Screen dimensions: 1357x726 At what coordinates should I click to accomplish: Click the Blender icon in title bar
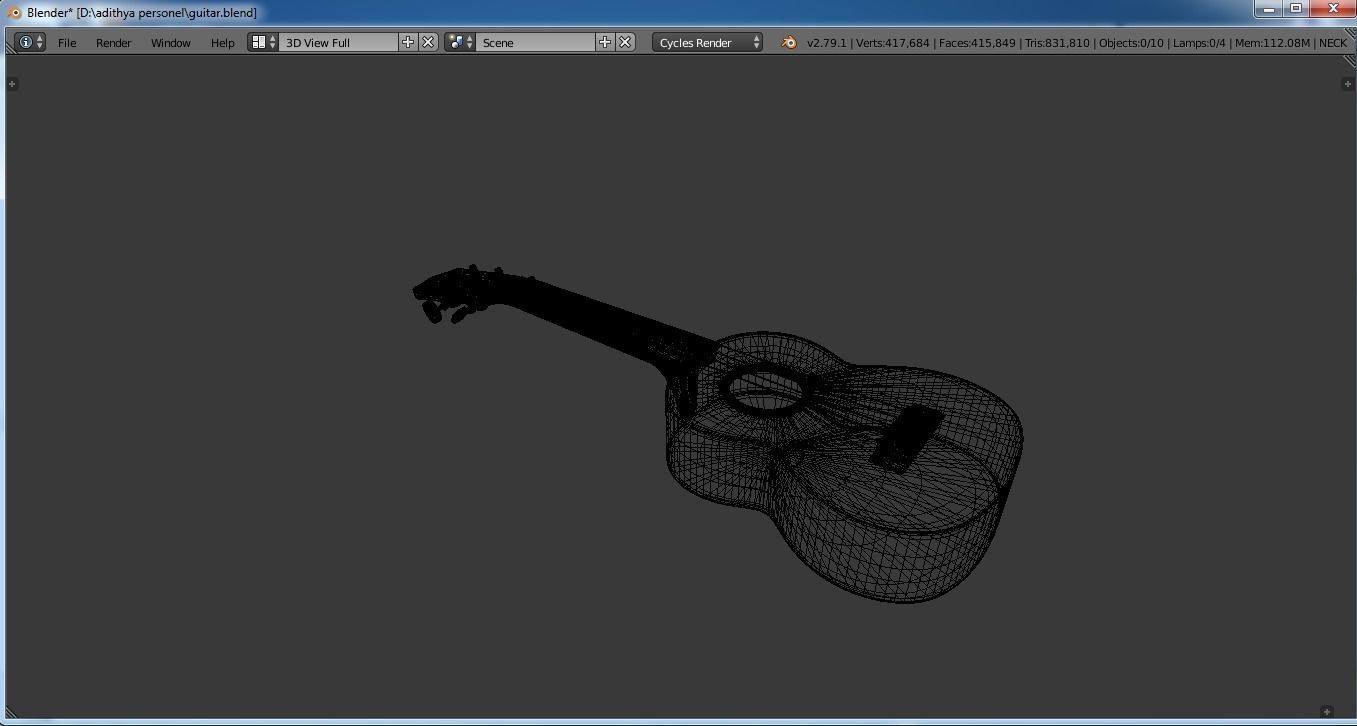(14, 12)
